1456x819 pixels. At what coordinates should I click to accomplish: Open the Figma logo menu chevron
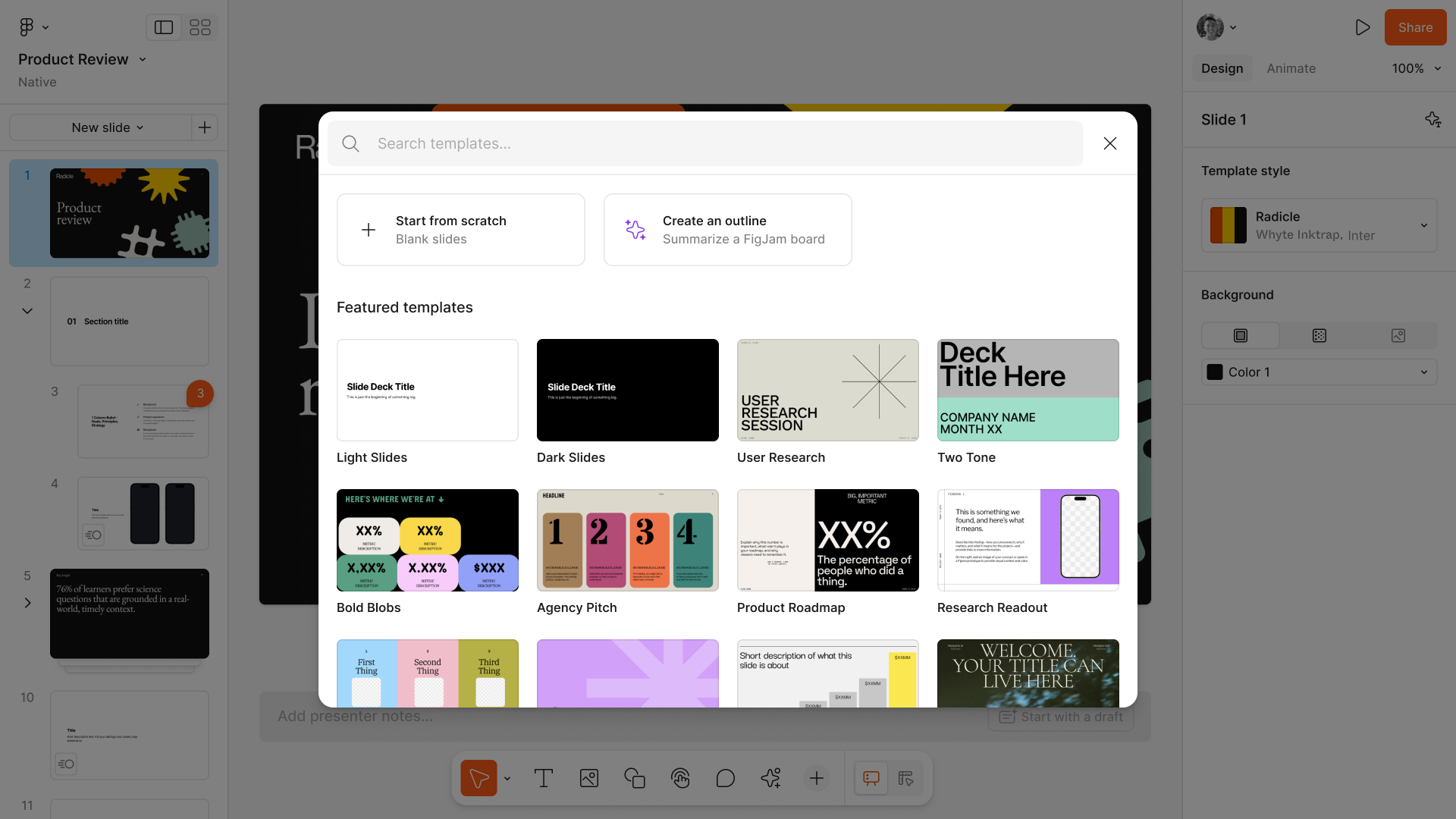click(x=45, y=27)
